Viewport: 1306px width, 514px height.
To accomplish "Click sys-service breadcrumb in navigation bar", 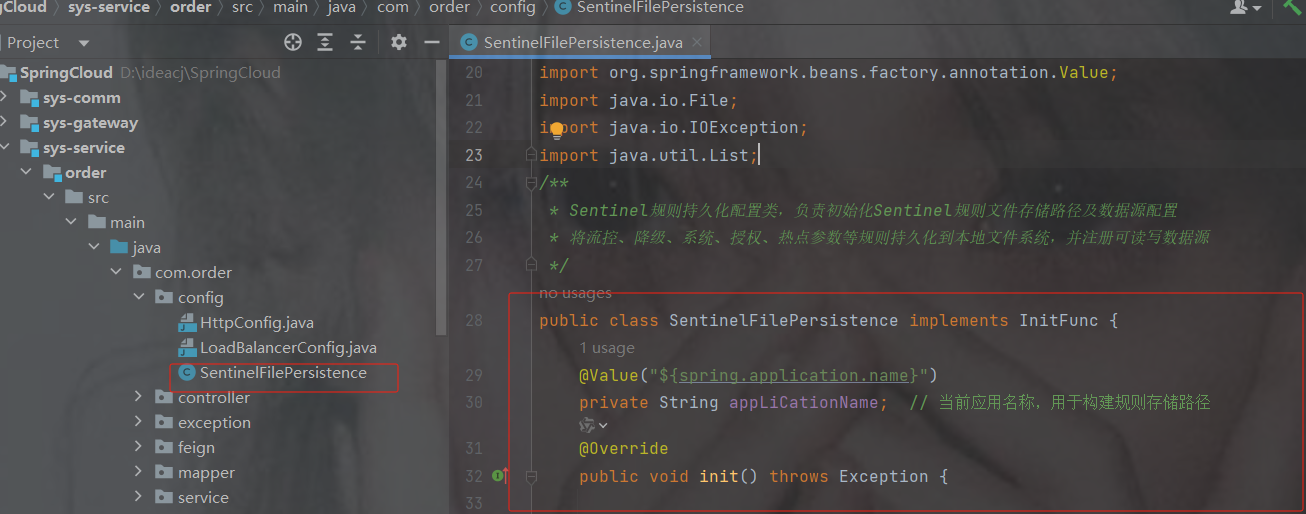I will 108,7.
